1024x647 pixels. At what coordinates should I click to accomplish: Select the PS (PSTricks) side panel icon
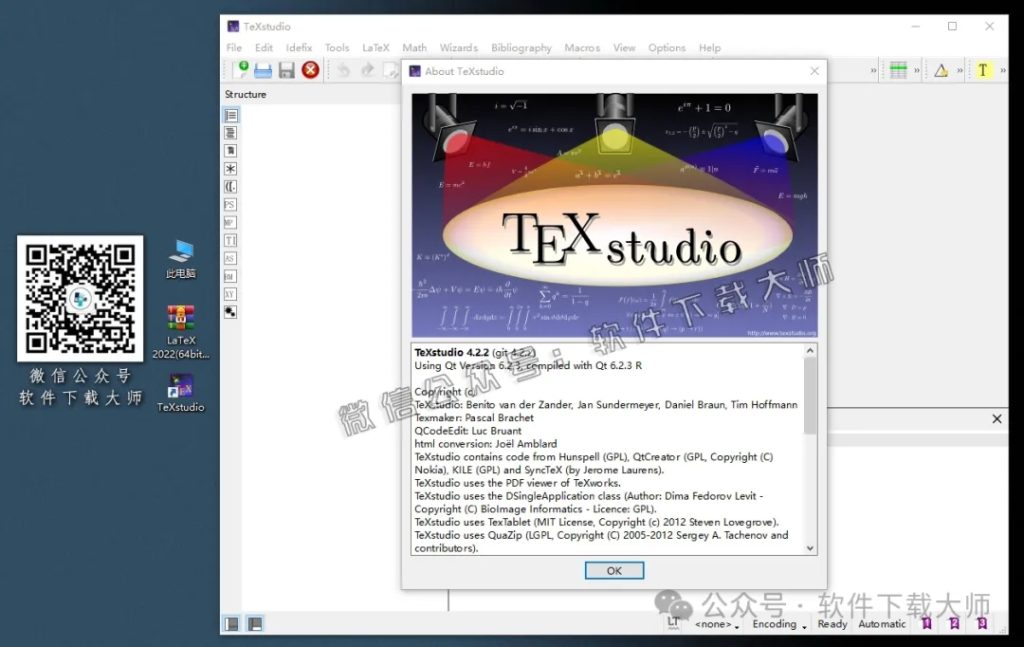(x=230, y=204)
